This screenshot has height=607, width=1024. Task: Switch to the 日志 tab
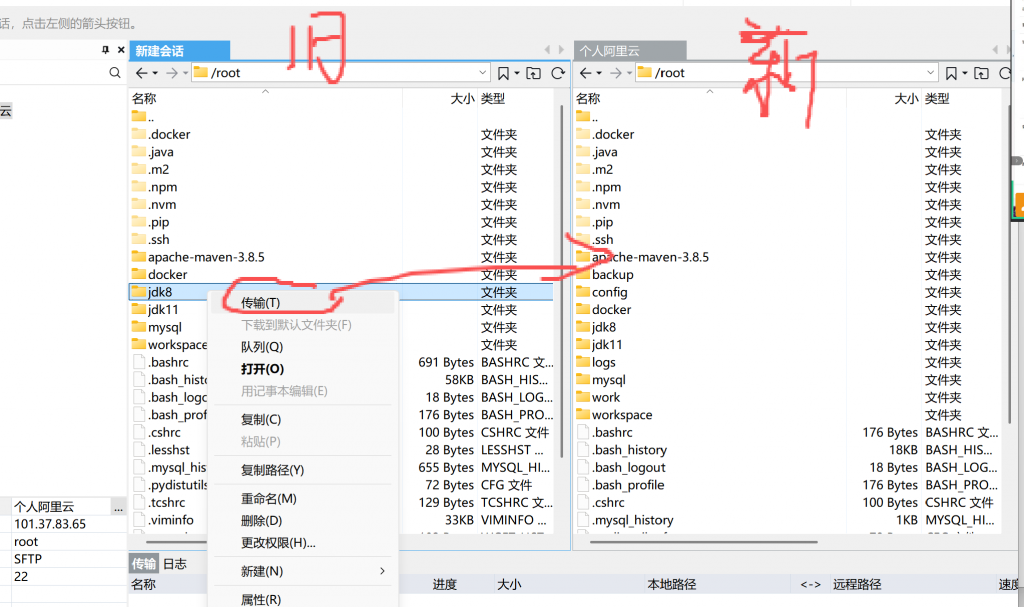[175, 564]
